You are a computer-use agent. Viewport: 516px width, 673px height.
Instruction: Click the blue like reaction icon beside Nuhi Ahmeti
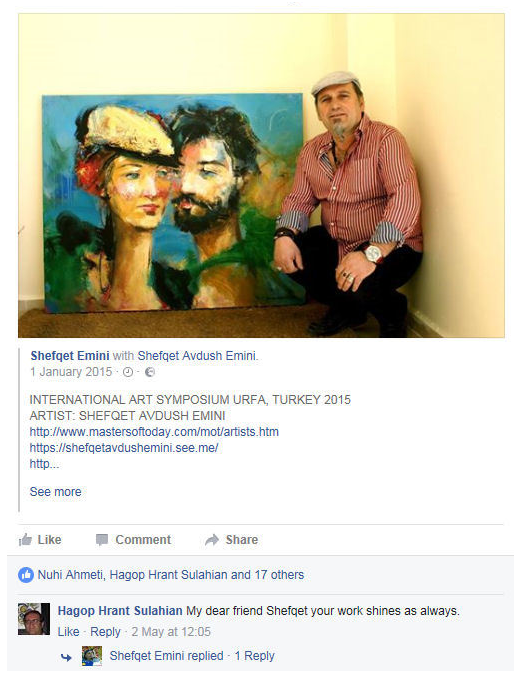click(x=26, y=575)
